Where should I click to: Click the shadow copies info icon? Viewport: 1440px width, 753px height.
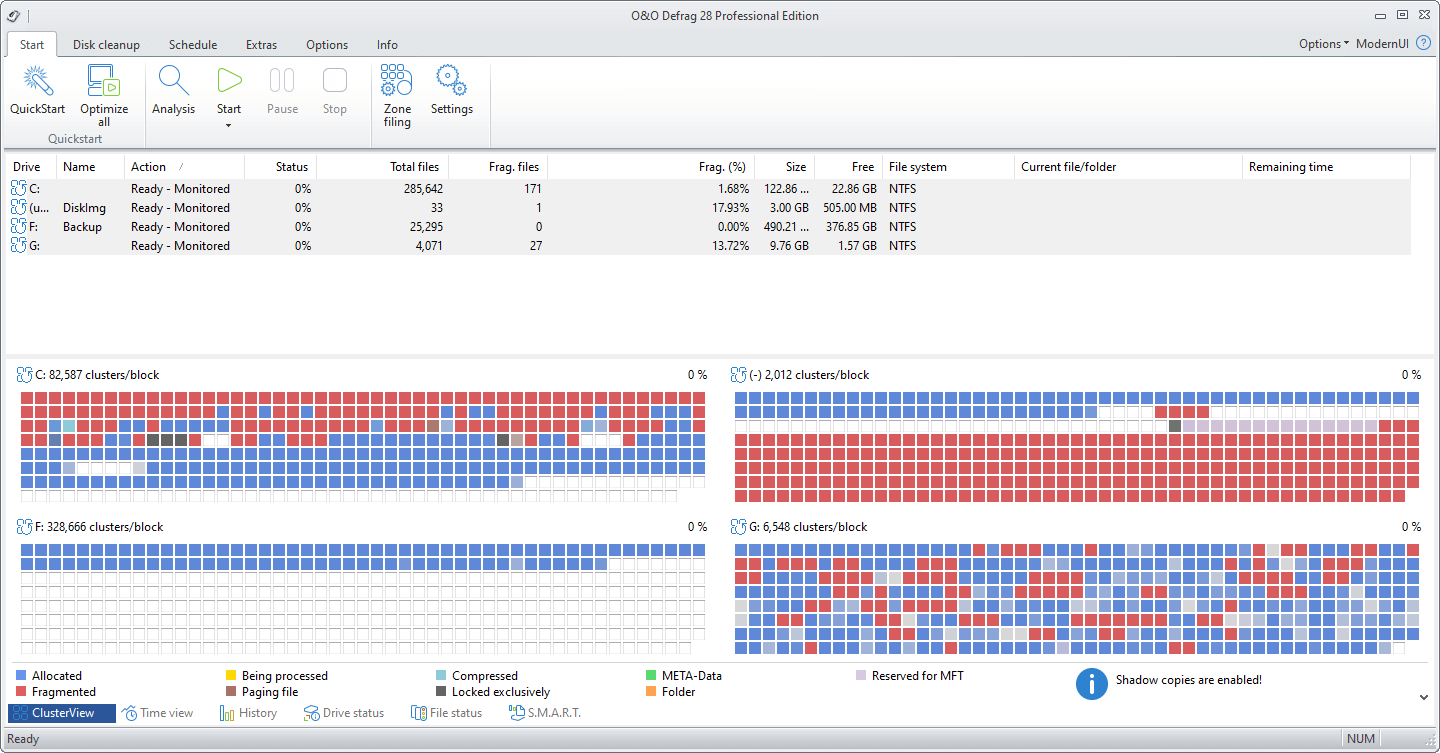pos(1091,684)
